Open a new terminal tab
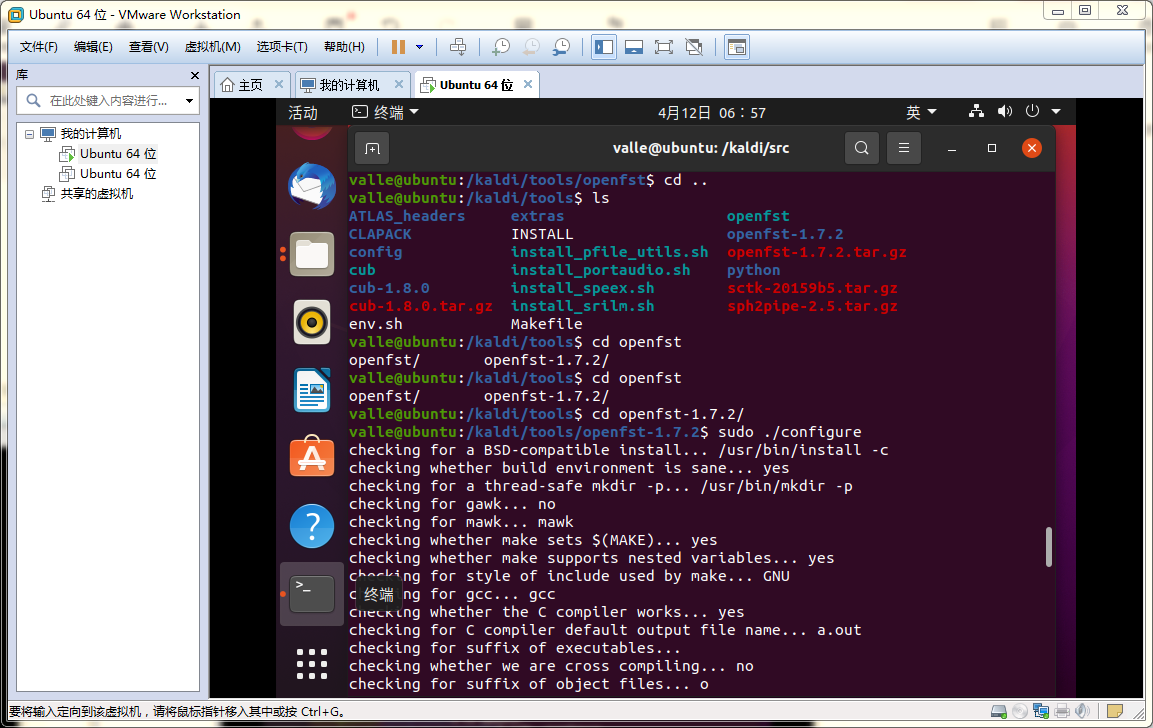This screenshot has width=1153, height=728. pyautogui.click(x=372, y=149)
